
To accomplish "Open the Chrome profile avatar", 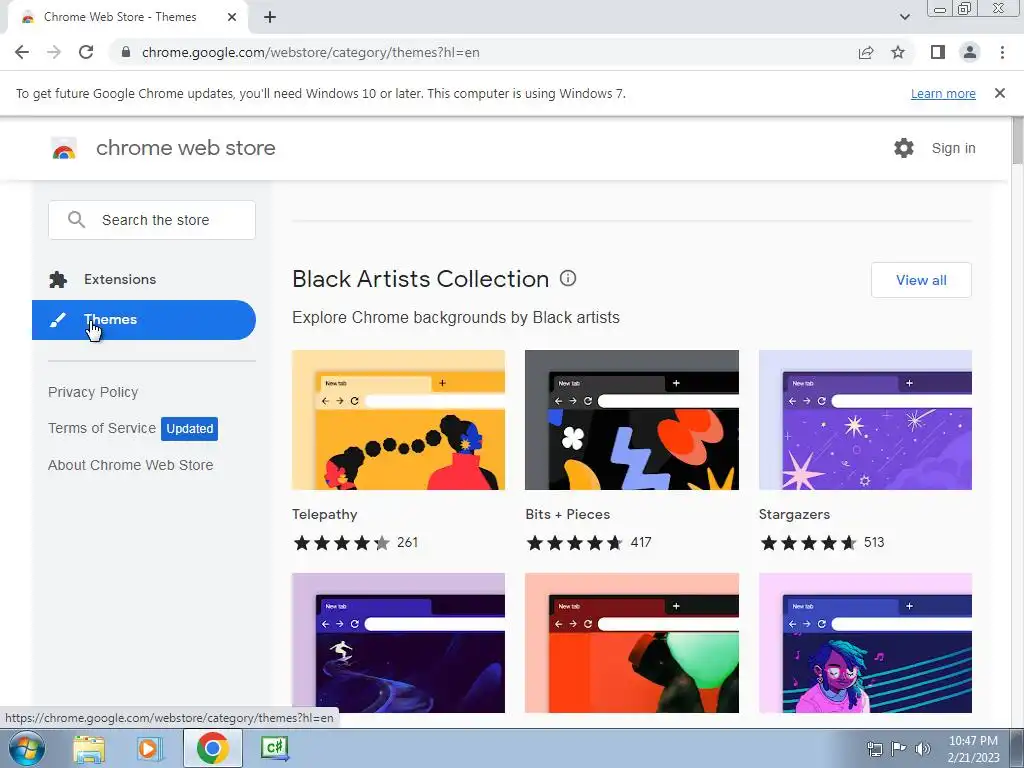I will click(x=970, y=52).
